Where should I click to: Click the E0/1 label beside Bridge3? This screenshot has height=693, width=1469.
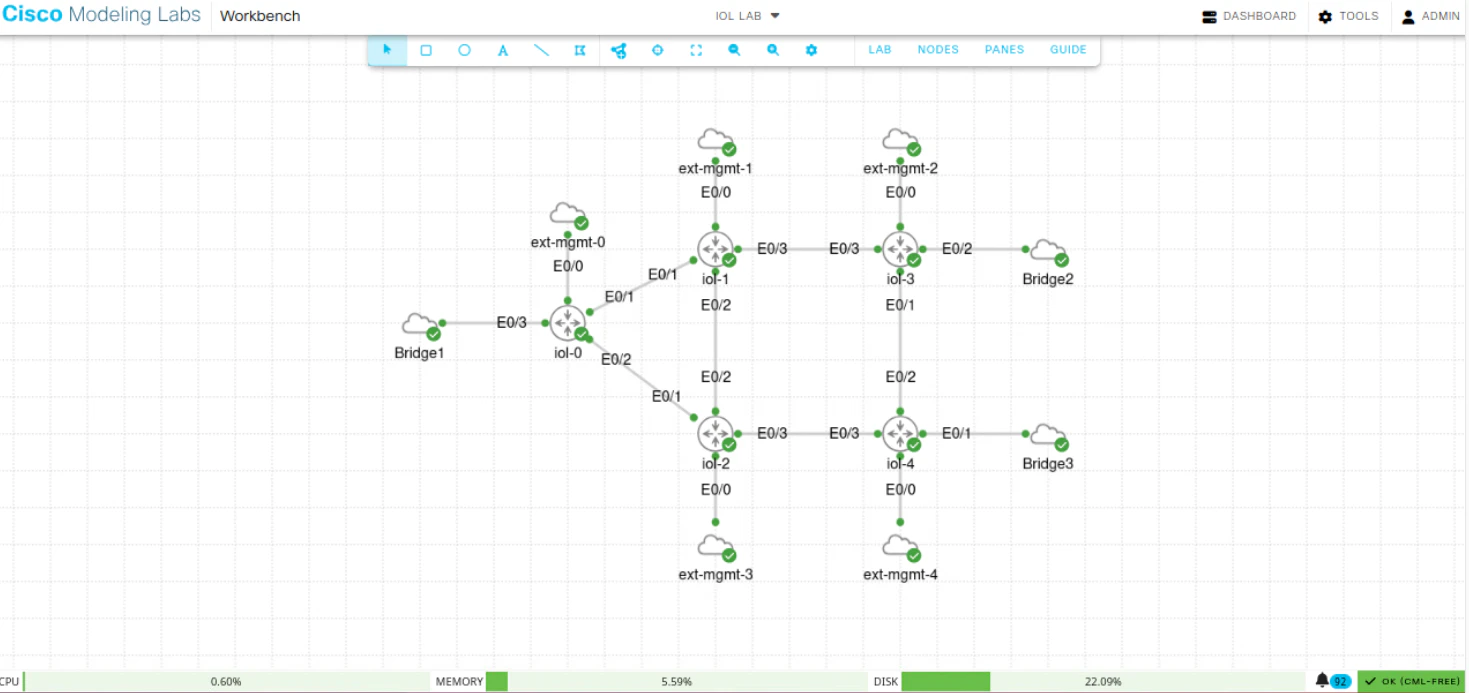click(x=957, y=433)
